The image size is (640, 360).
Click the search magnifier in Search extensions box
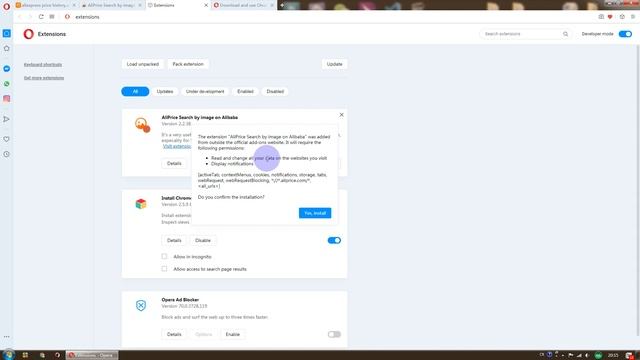pos(565,34)
